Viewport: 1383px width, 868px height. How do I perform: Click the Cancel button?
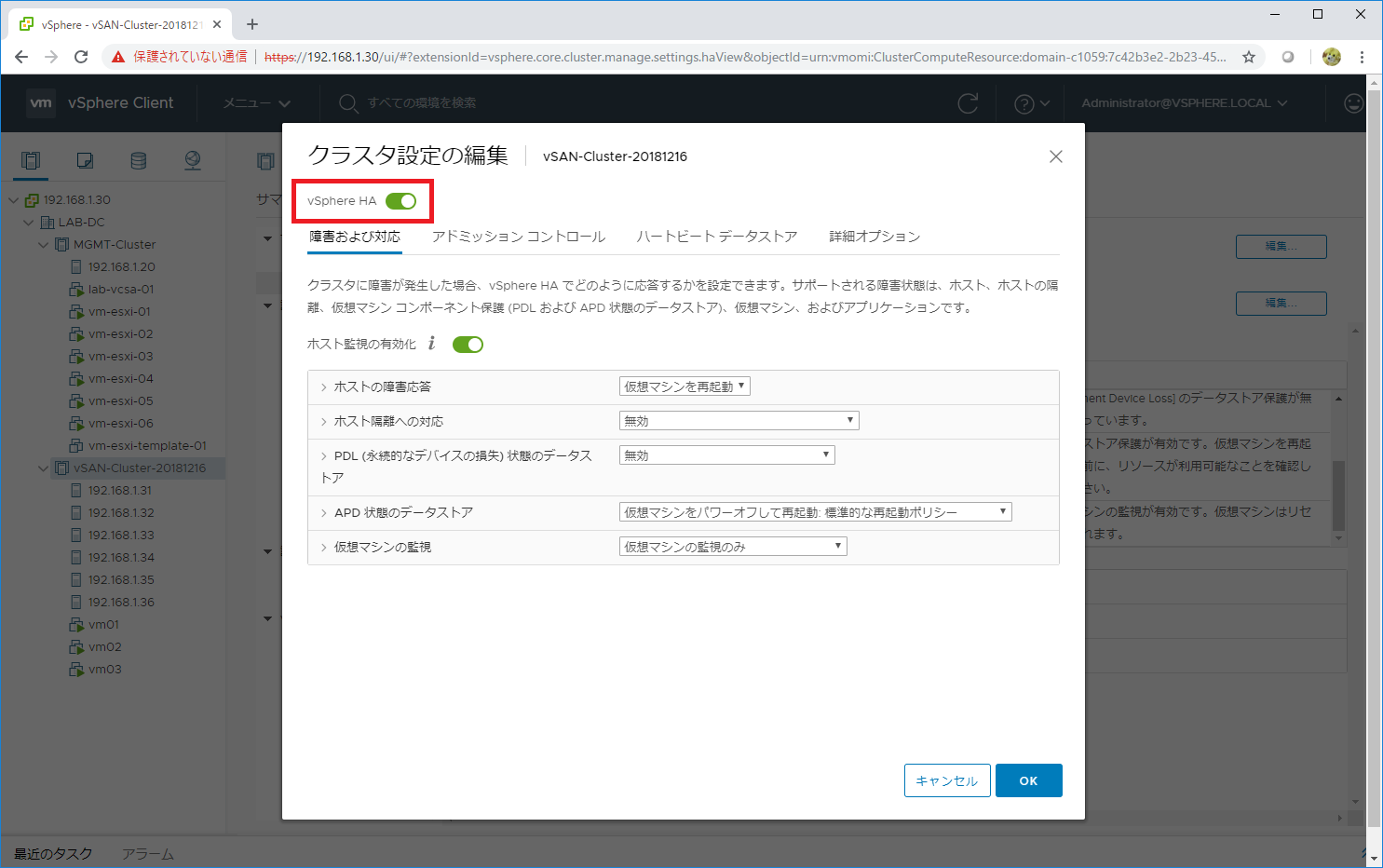[946, 780]
